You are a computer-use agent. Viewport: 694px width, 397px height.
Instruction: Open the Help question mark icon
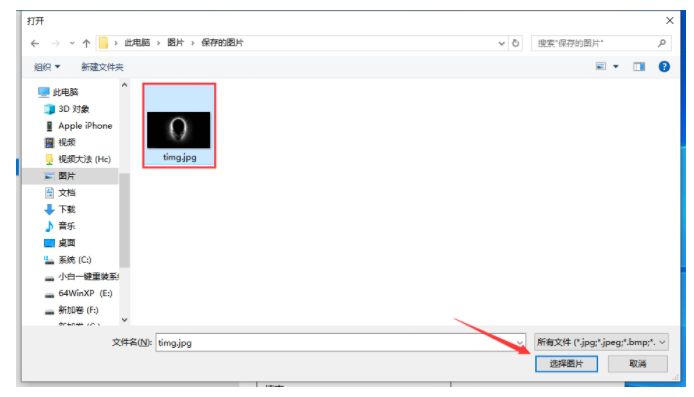pyautogui.click(x=664, y=67)
